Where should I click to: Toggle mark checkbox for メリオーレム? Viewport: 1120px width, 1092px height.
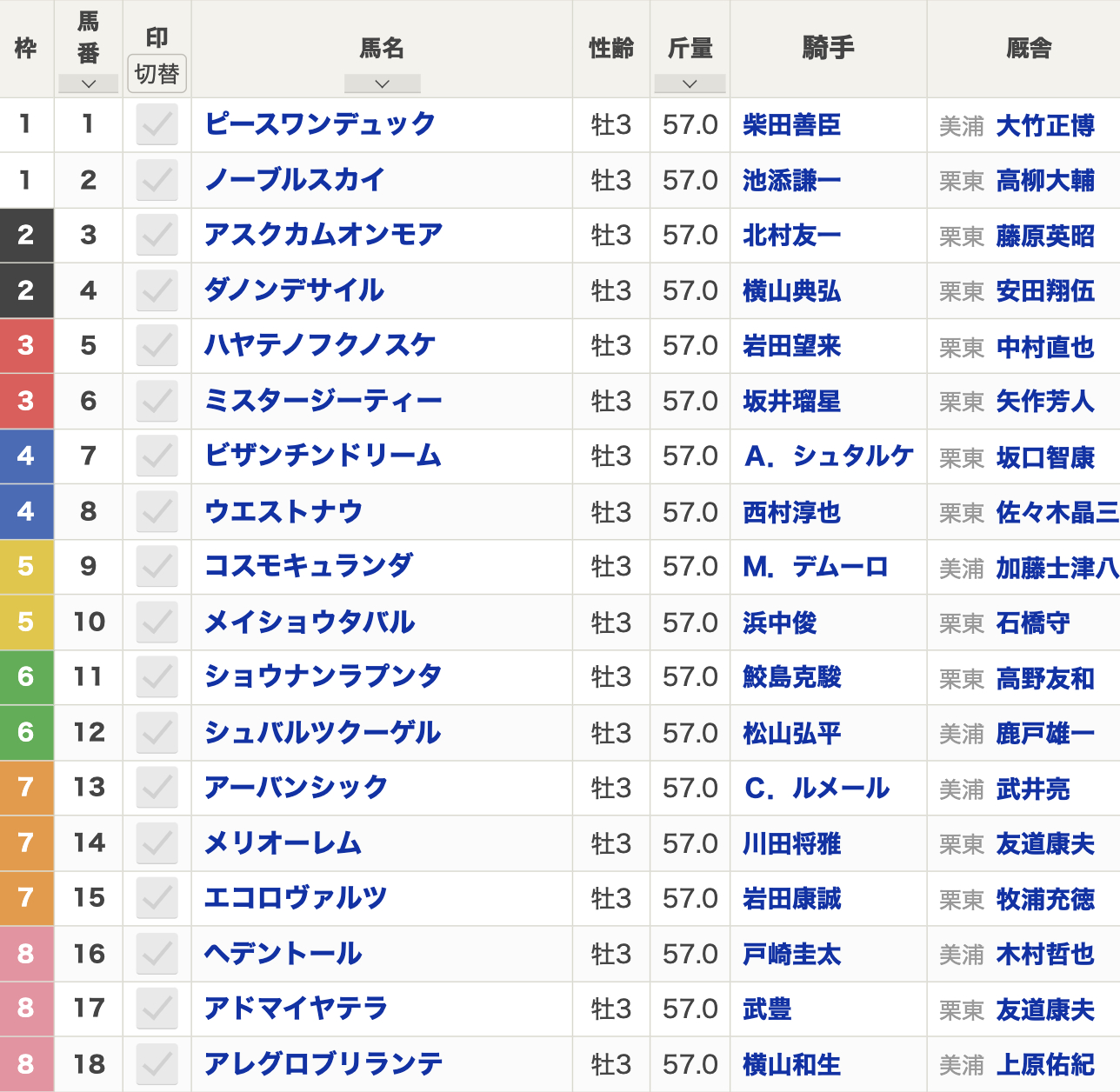coord(157,842)
